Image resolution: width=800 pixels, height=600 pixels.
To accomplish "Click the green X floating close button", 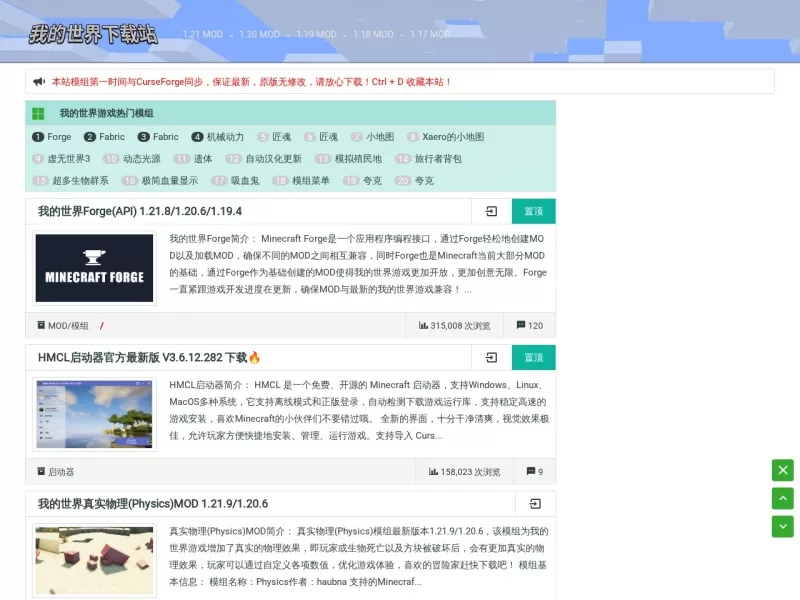I will pos(783,470).
